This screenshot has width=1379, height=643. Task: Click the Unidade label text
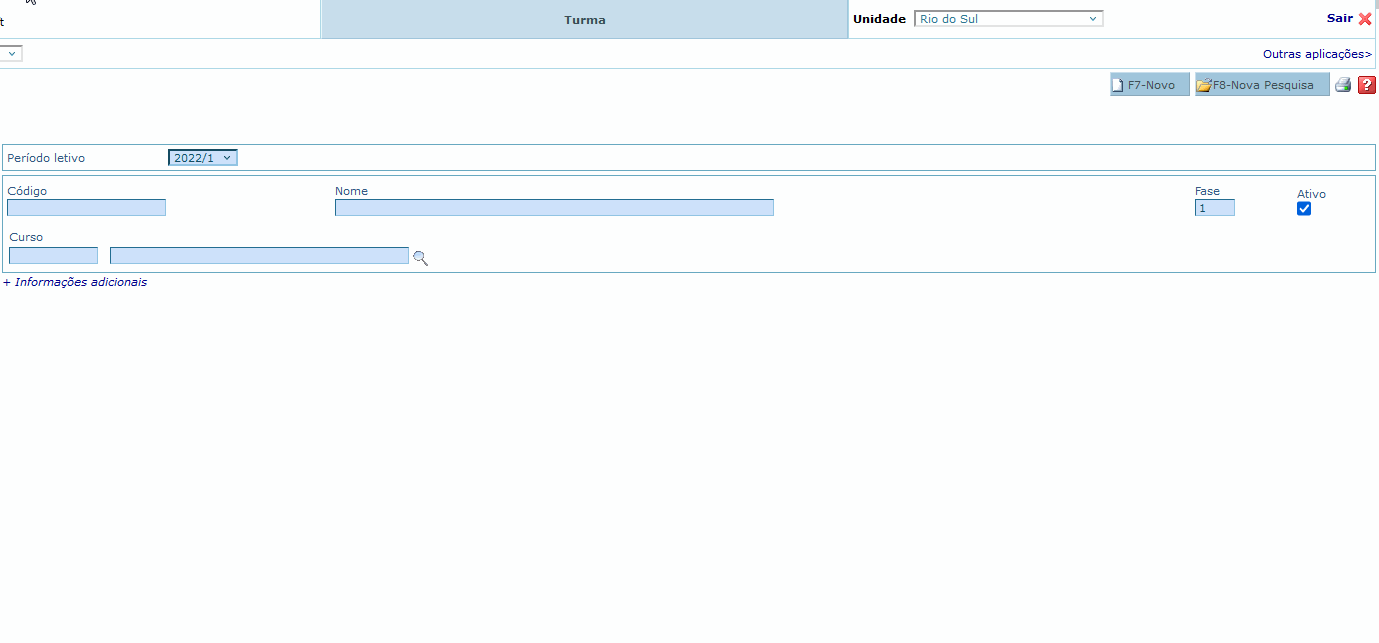879,19
